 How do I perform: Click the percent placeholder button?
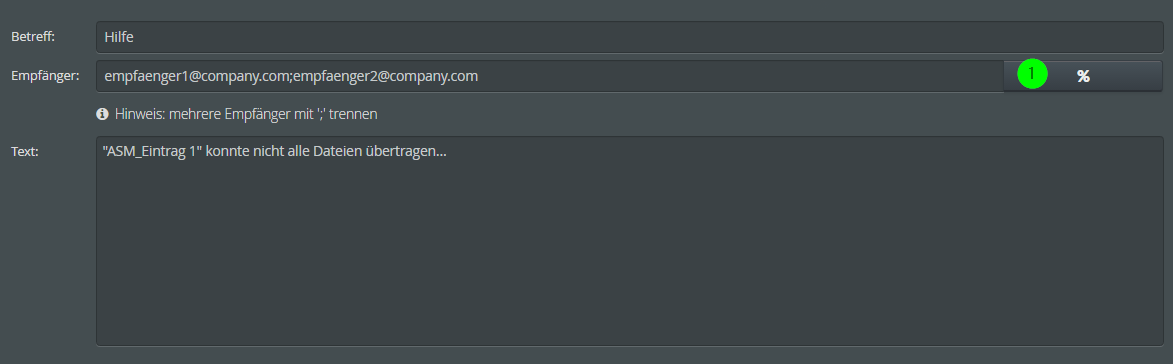tap(1082, 76)
